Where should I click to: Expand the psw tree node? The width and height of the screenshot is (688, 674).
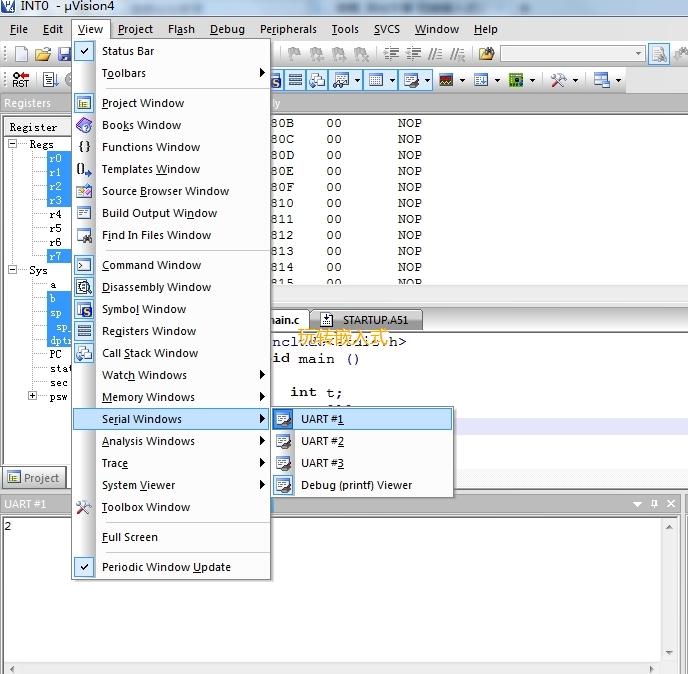pyautogui.click(x=32, y=396)
